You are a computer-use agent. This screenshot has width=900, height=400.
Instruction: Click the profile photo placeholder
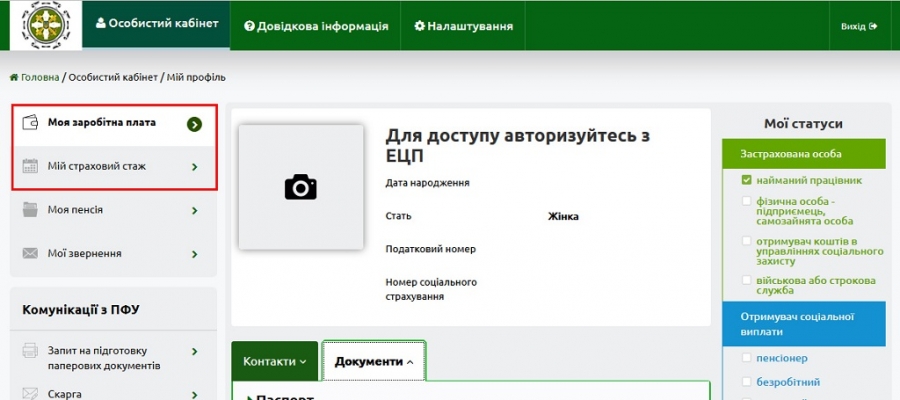[x=301, y=187]
